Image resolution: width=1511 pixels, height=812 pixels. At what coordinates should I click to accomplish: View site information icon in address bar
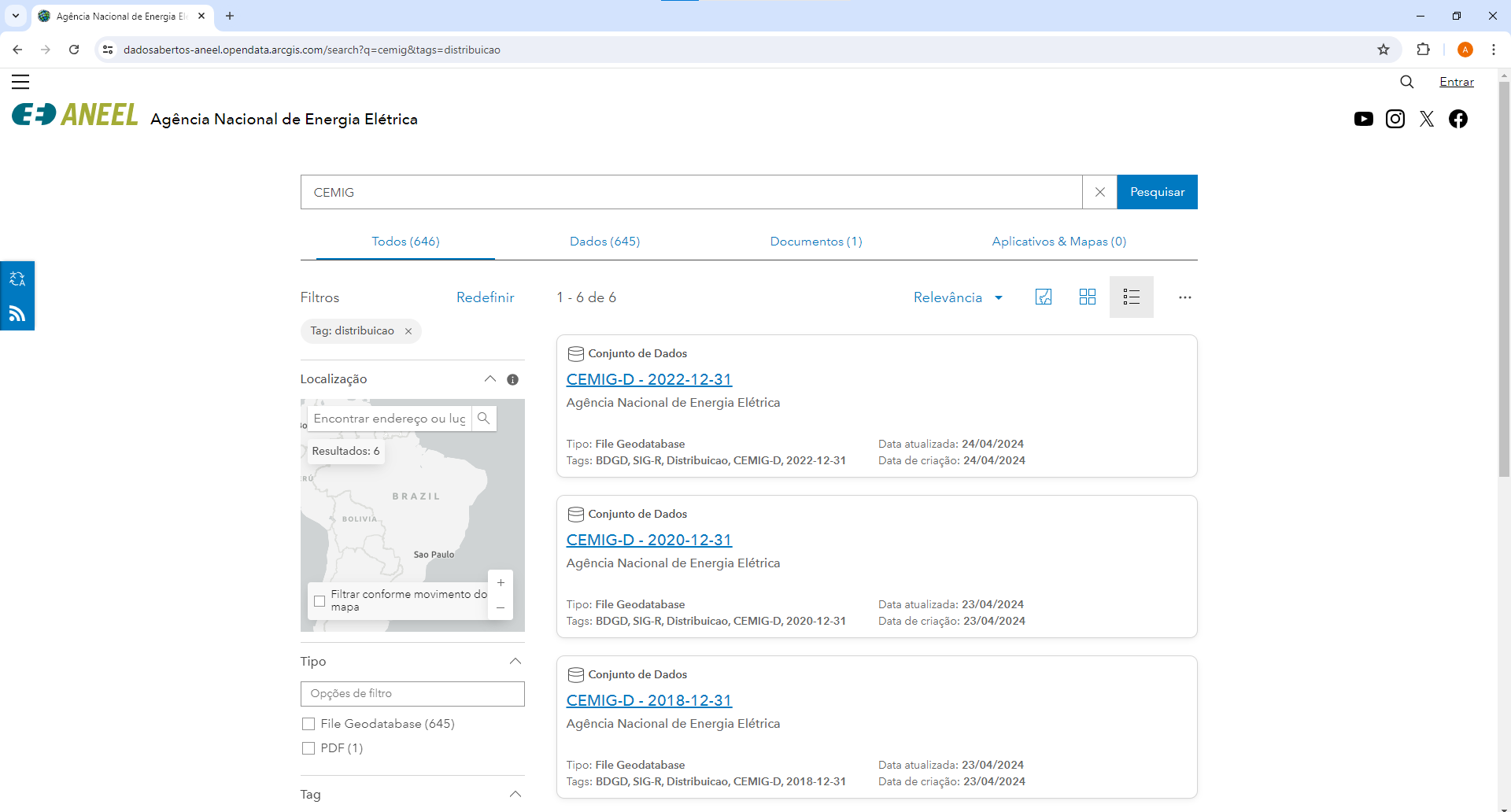pos(109,50)
